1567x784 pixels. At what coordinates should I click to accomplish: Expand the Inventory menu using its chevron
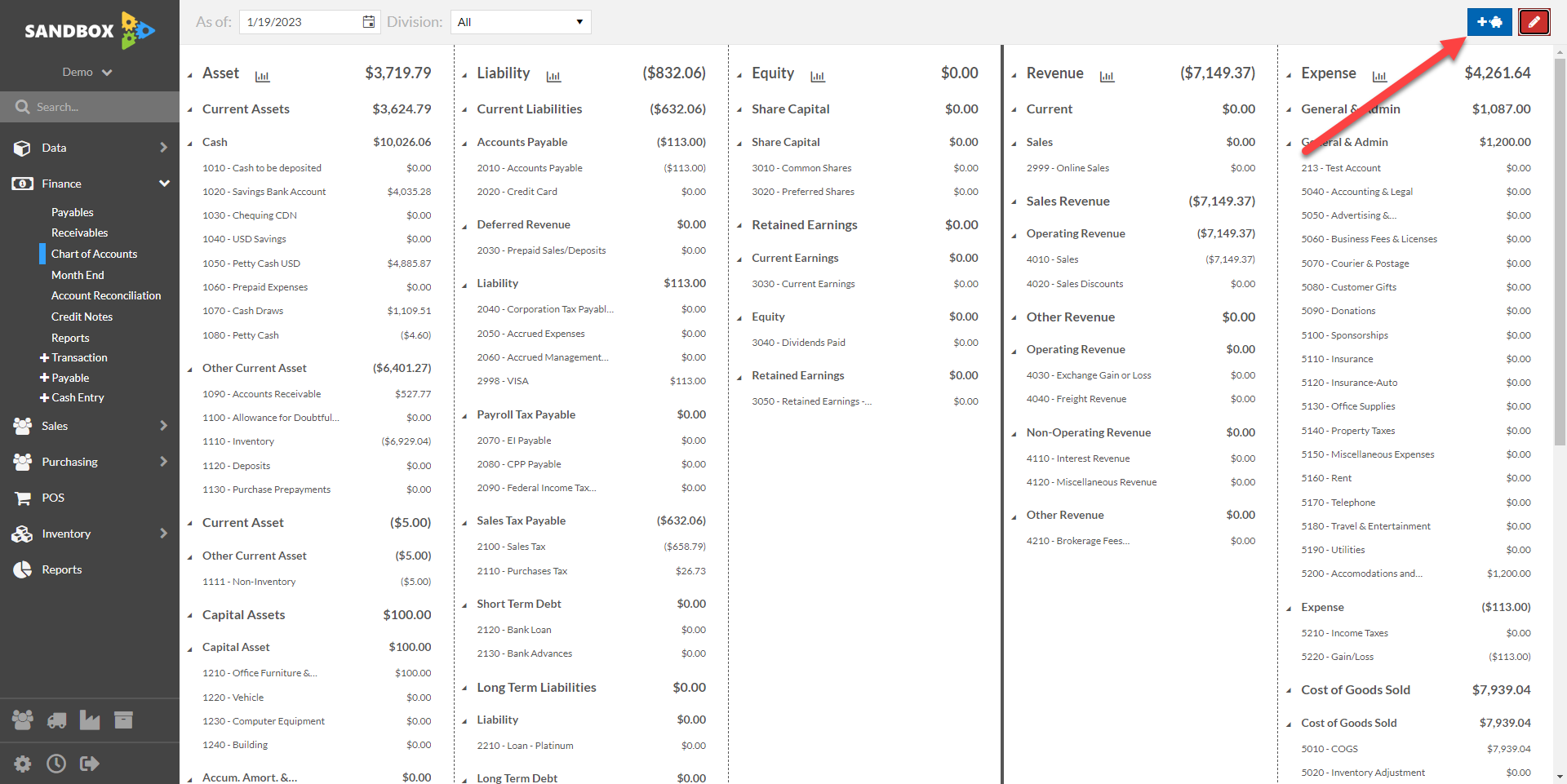[x=164, y=534]
